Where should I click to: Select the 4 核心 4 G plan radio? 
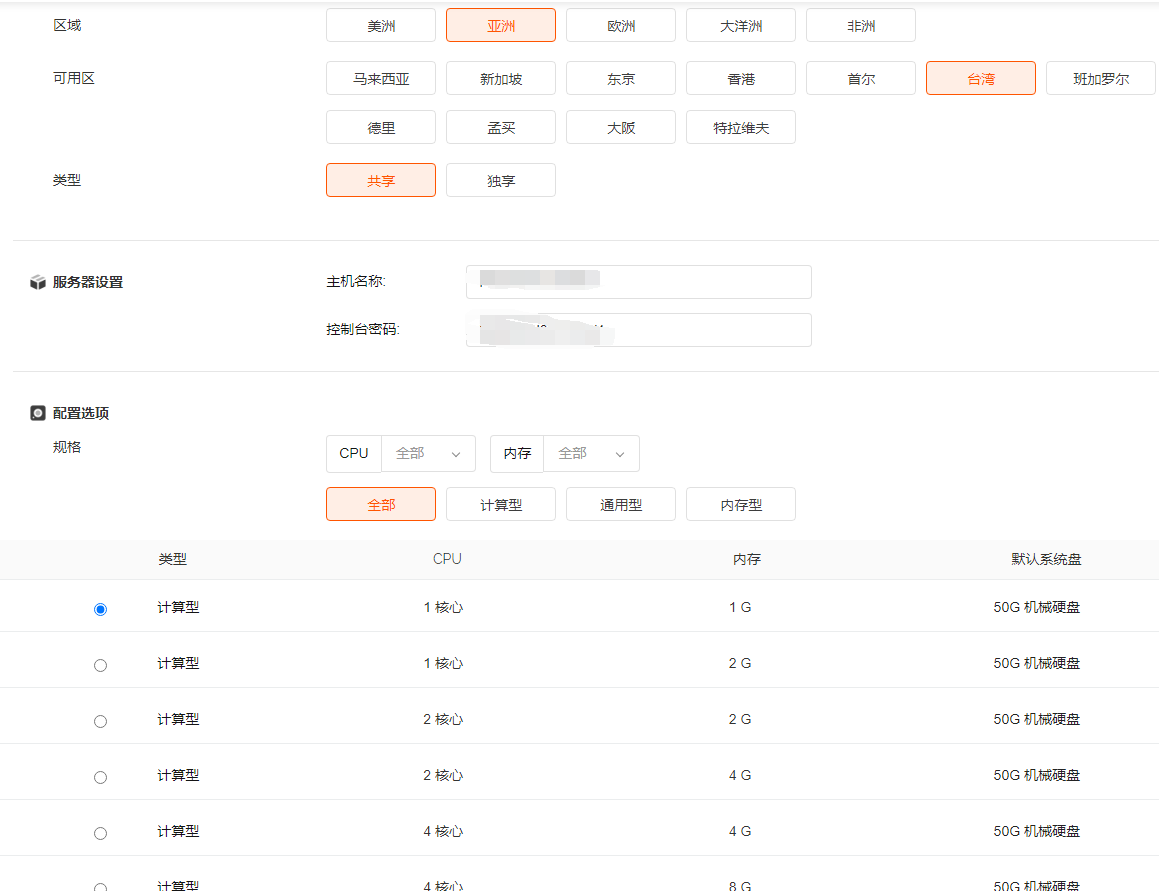100,833
